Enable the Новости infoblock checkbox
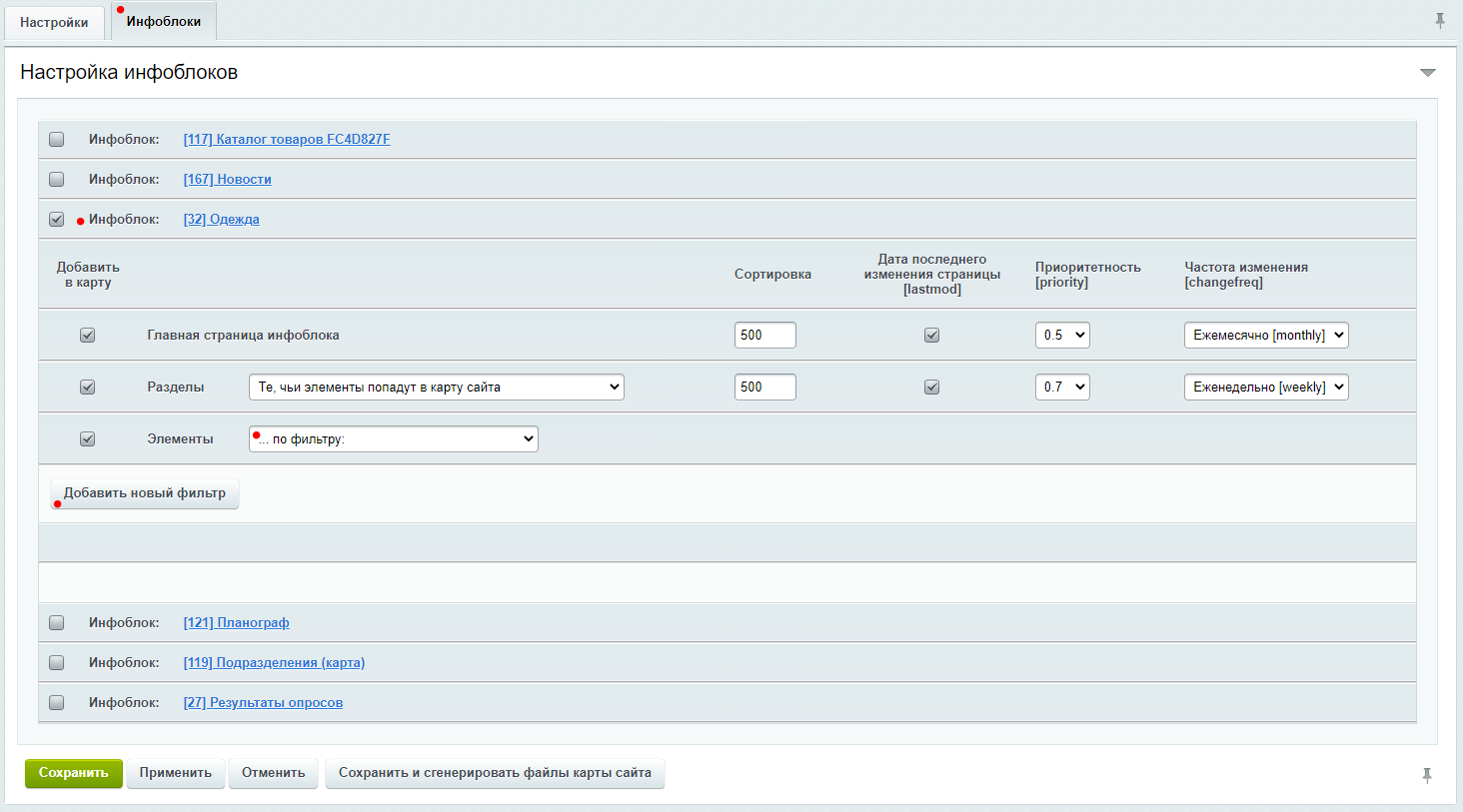The height and width of the screenshot is (812, 1463). [x=57, y=180]
